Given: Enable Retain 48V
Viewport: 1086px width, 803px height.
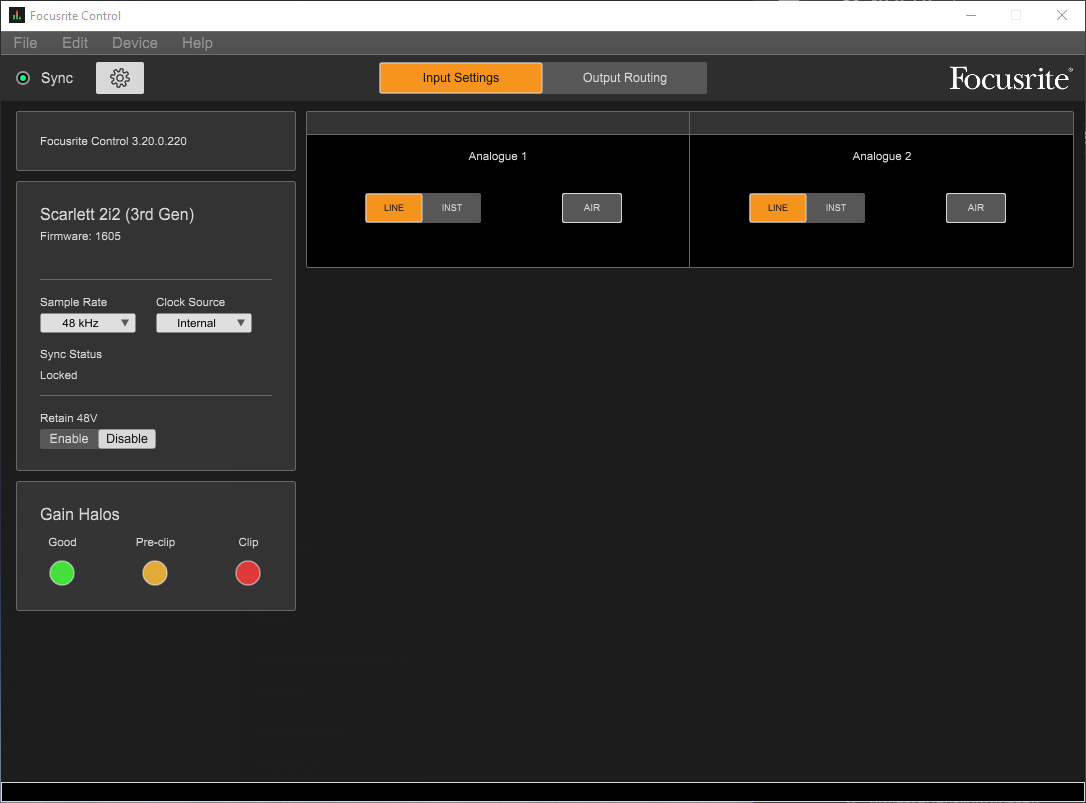Looking at the screenshot, I should (69, 439).
